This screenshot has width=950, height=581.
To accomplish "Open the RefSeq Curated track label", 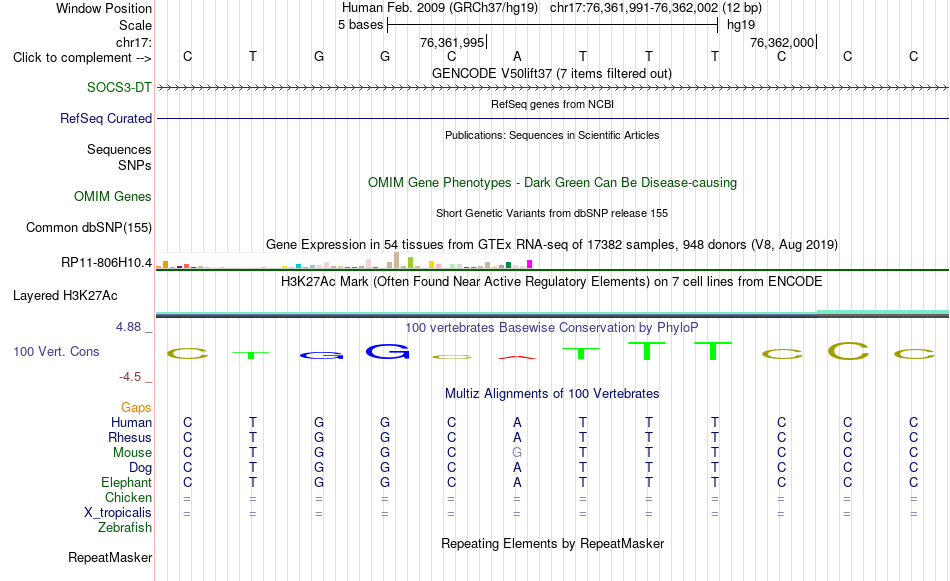I will [106, 118].
